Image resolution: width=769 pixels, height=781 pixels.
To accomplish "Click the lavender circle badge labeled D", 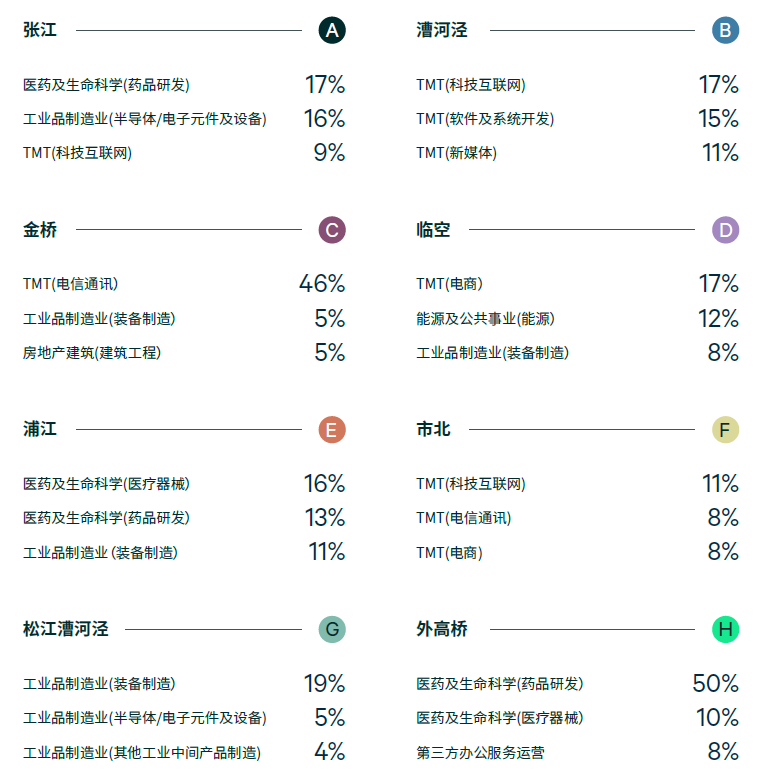I will click(726, 230).
